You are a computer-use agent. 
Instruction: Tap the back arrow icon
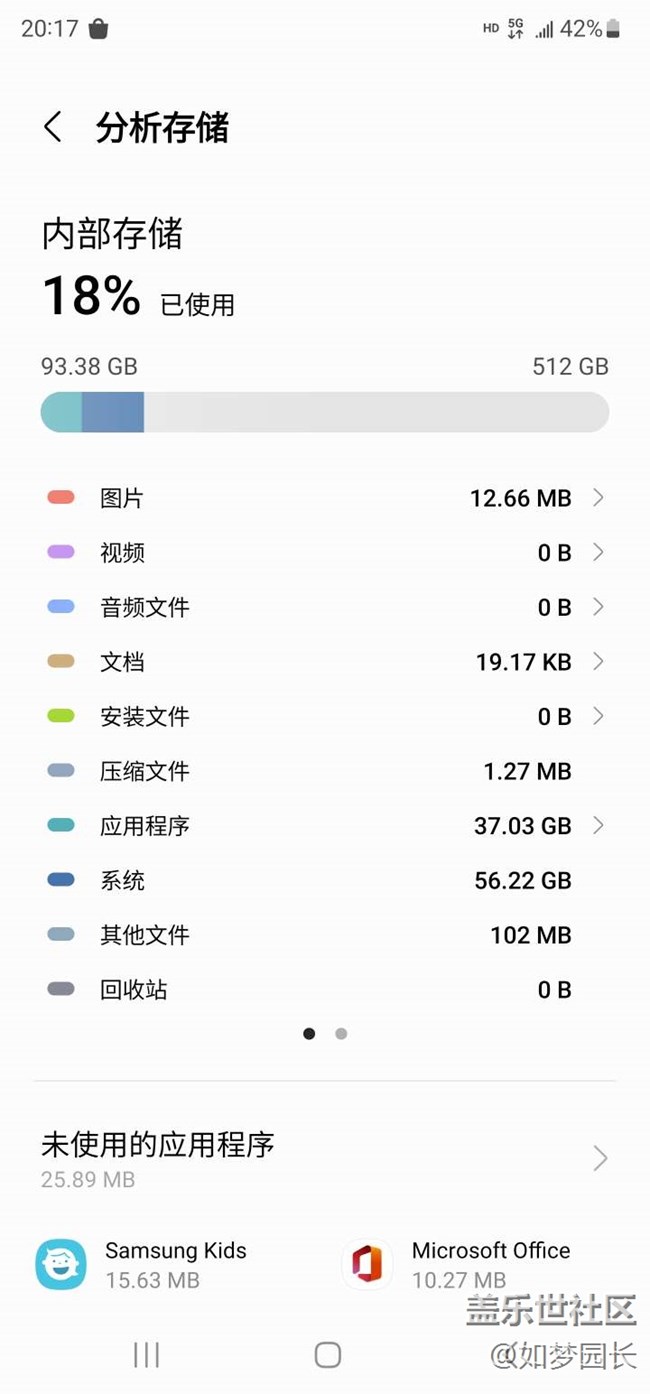[53, 128]
